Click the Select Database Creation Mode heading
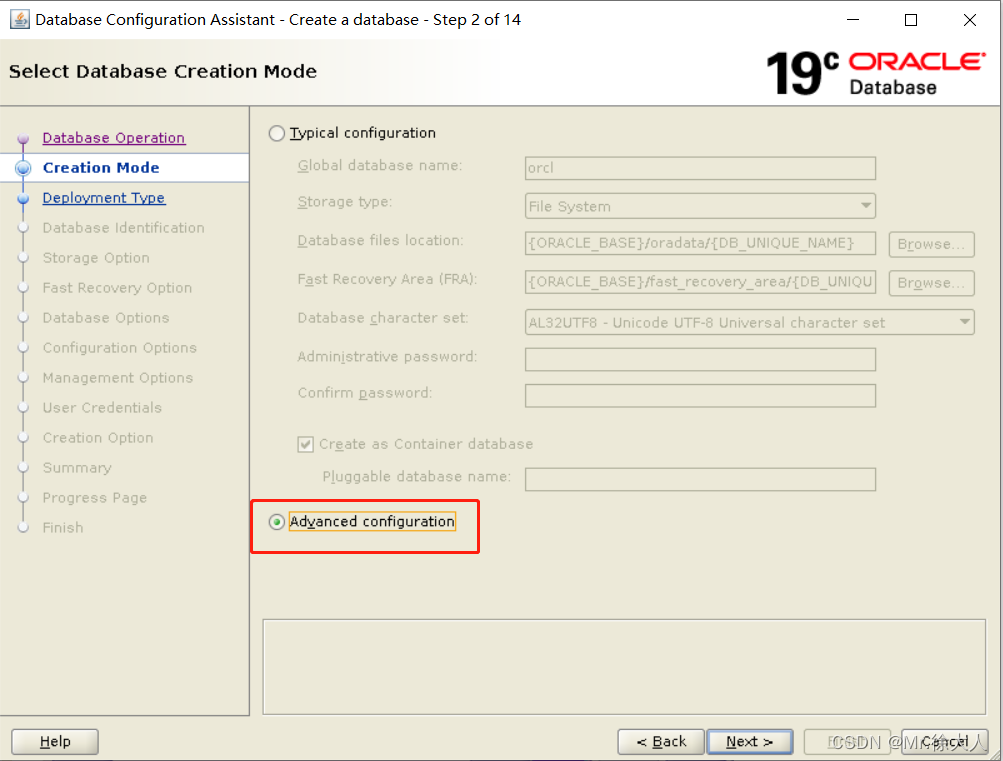1003x761 pixels. click(163, 71)
